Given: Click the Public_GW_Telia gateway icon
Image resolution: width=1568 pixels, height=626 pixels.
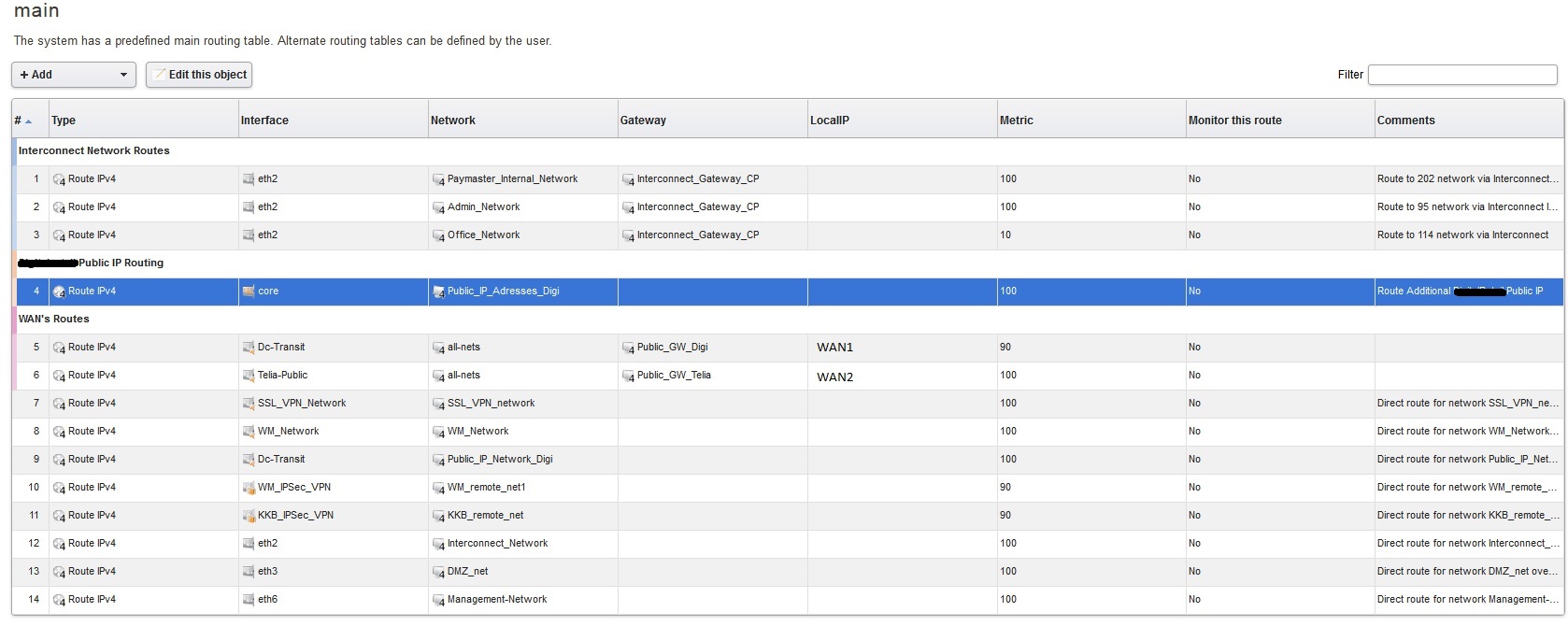Looking at the screenshot, I should [x=628, y=376].
